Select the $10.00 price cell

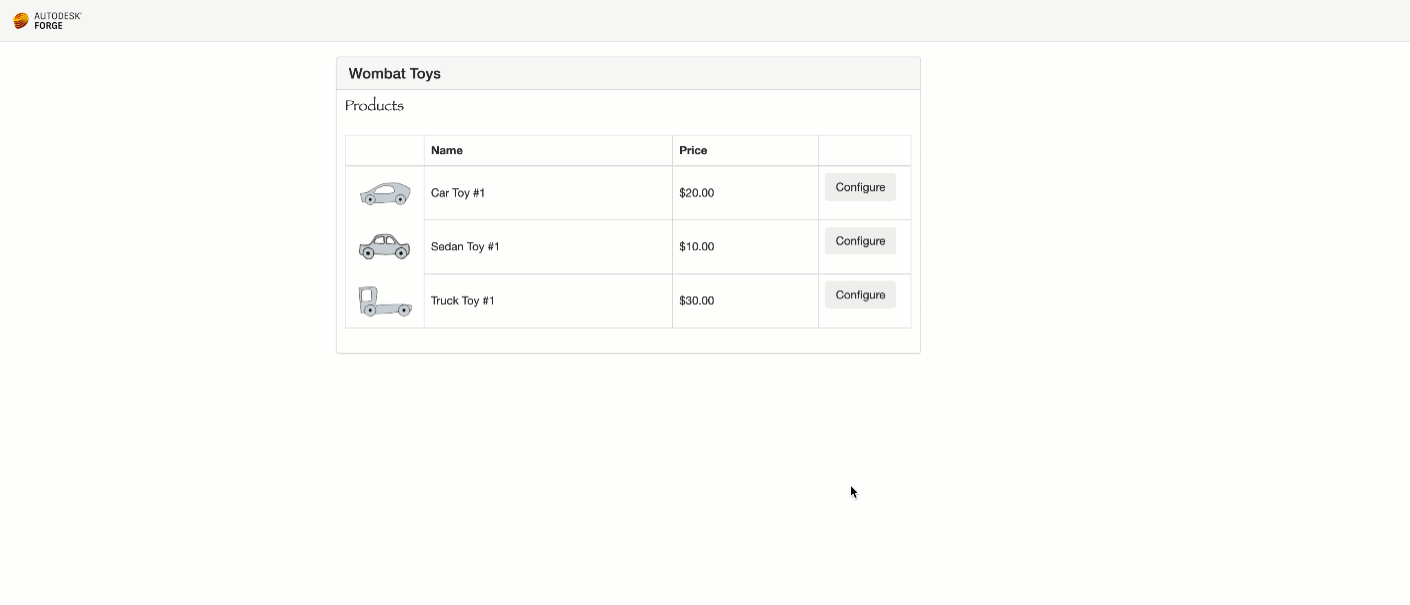(x=696, y=247)
